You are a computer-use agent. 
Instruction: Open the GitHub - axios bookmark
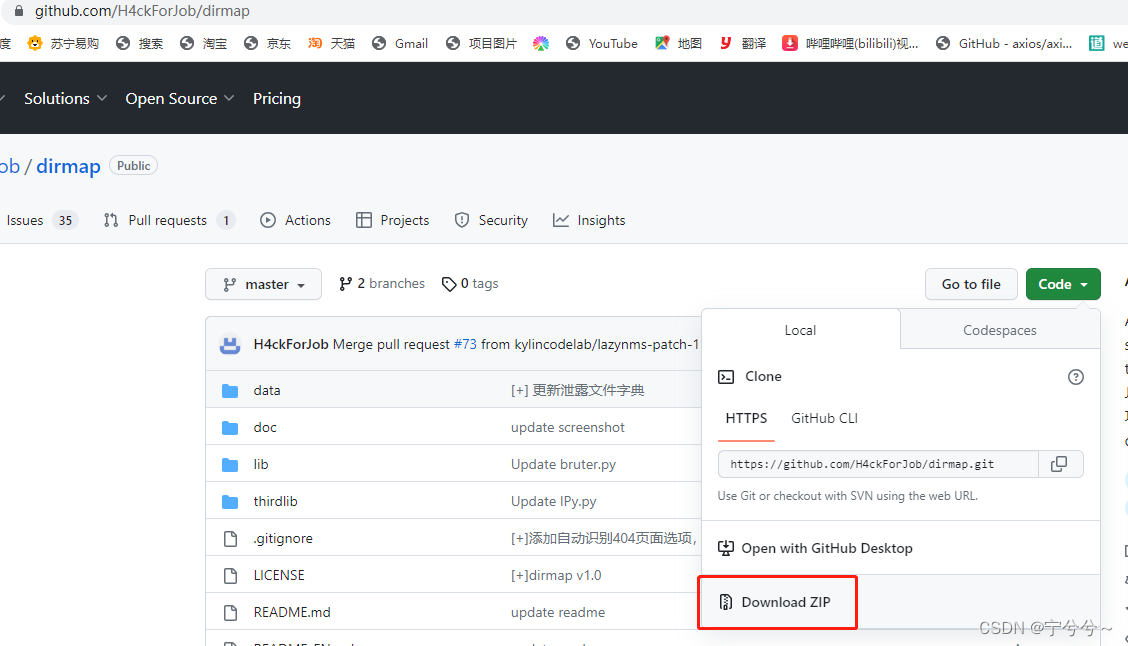coord(1004,43)
